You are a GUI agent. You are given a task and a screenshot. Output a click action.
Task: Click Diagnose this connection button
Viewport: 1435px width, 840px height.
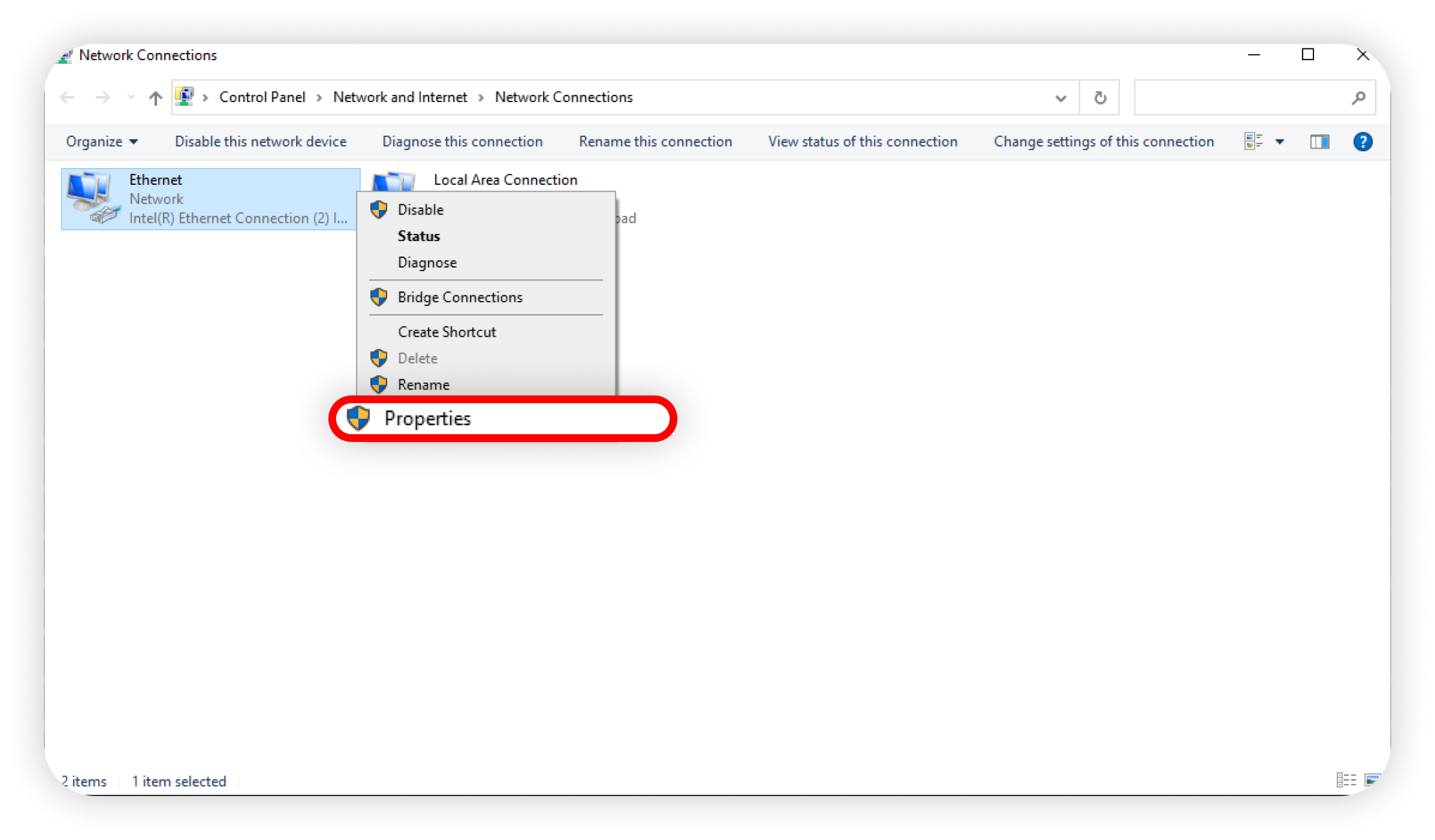pyautogui.click(x=462, y=142)
